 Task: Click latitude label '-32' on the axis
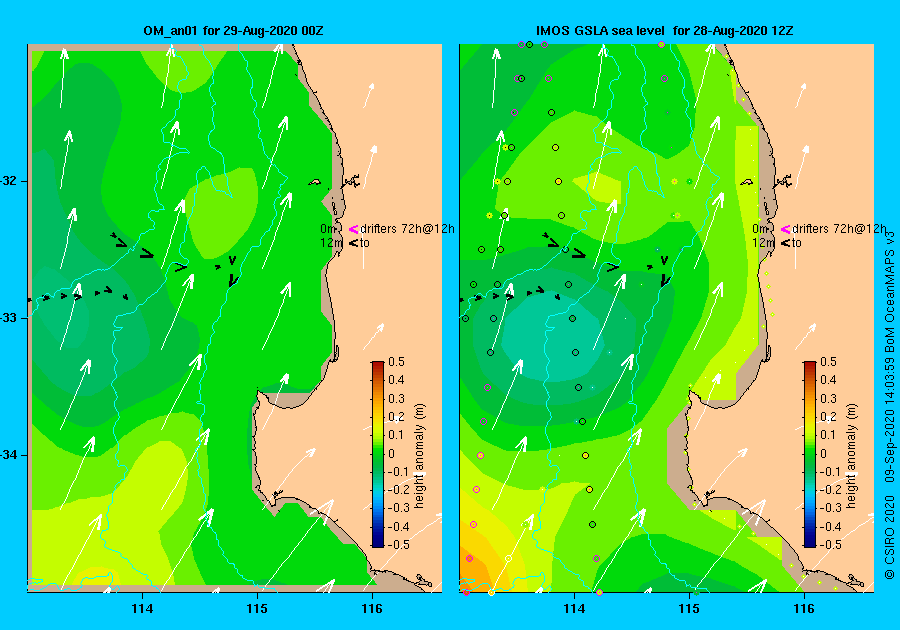[x=9, y=181]
